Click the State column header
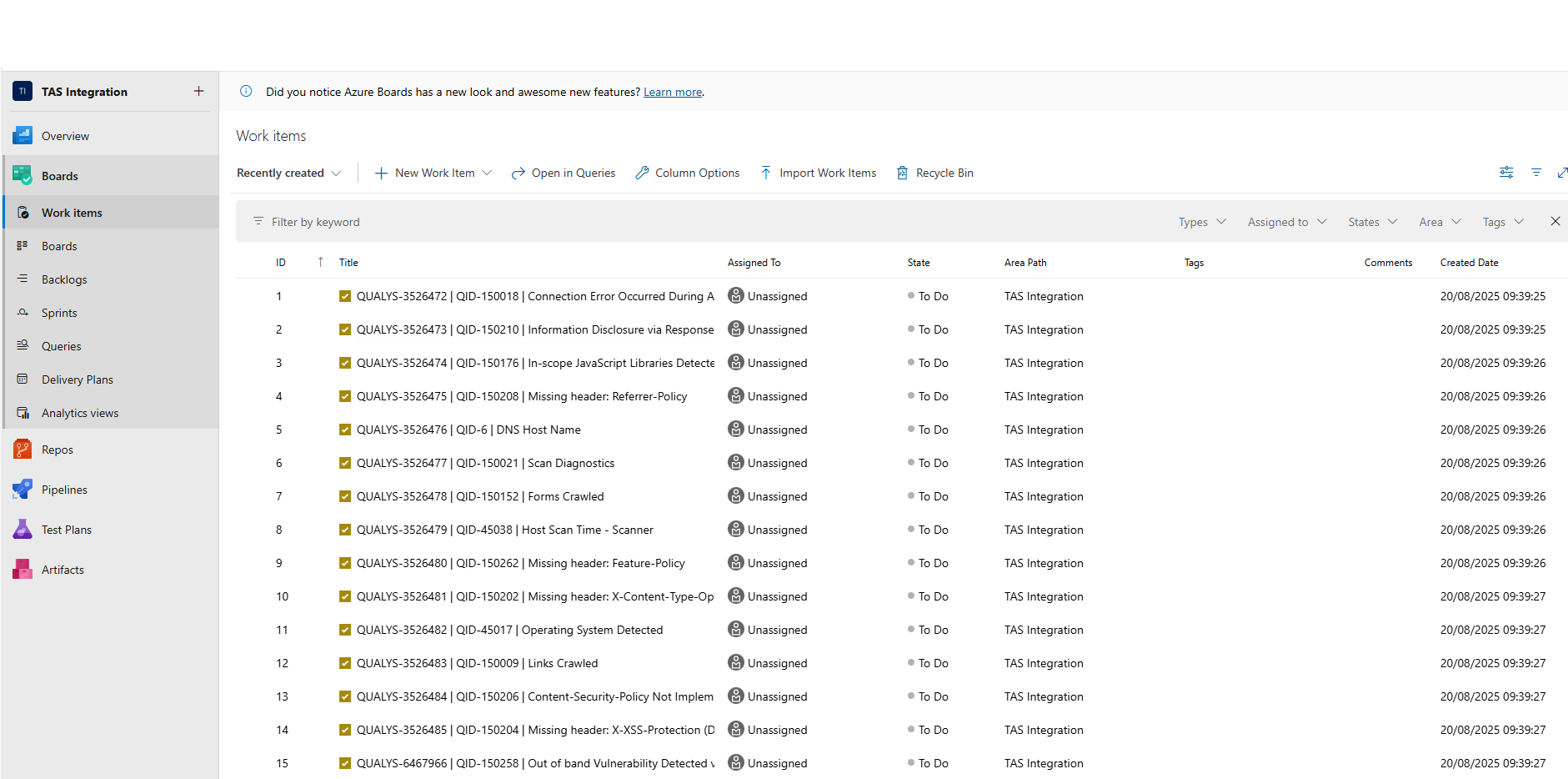Image resolution: width=1568 pixels, height=779 pixels. click(x=919, y=262)
